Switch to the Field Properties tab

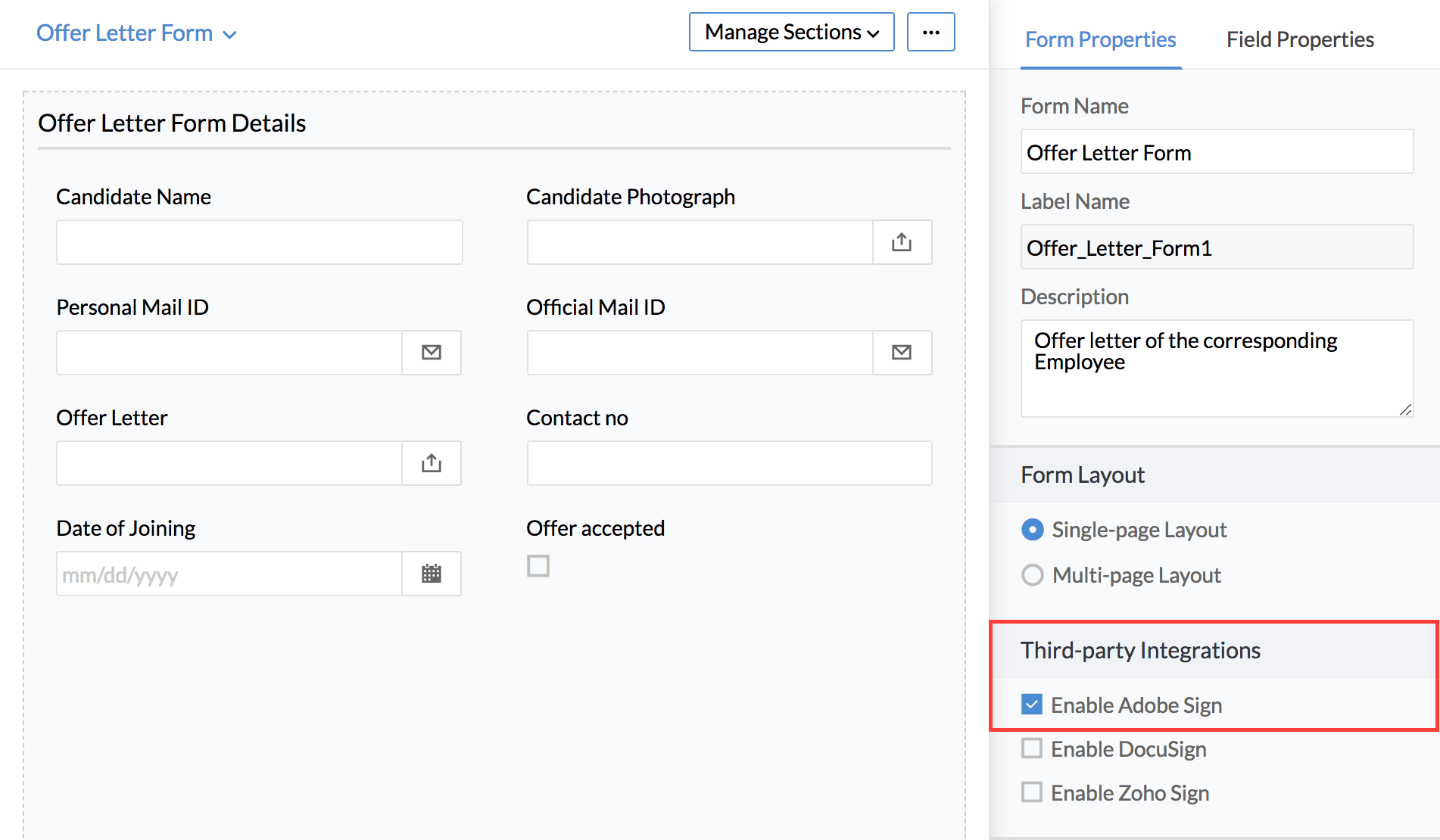pyautogui.click(x=1300, y=39)
